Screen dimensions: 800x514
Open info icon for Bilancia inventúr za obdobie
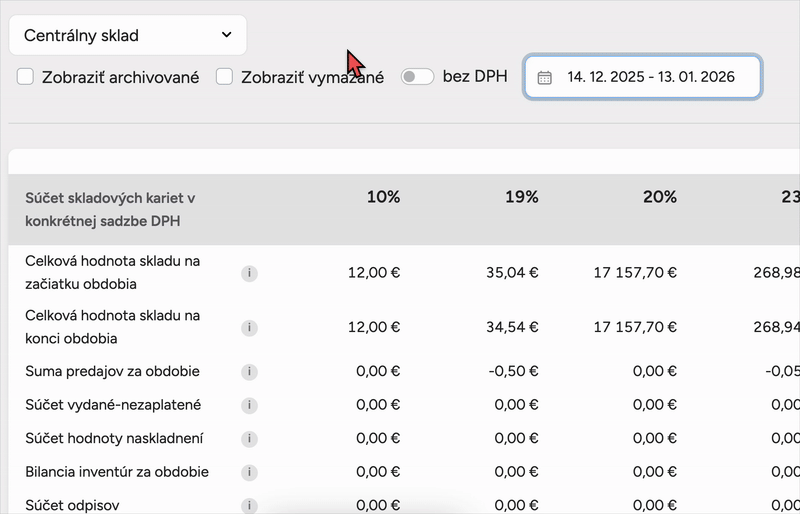249,472
